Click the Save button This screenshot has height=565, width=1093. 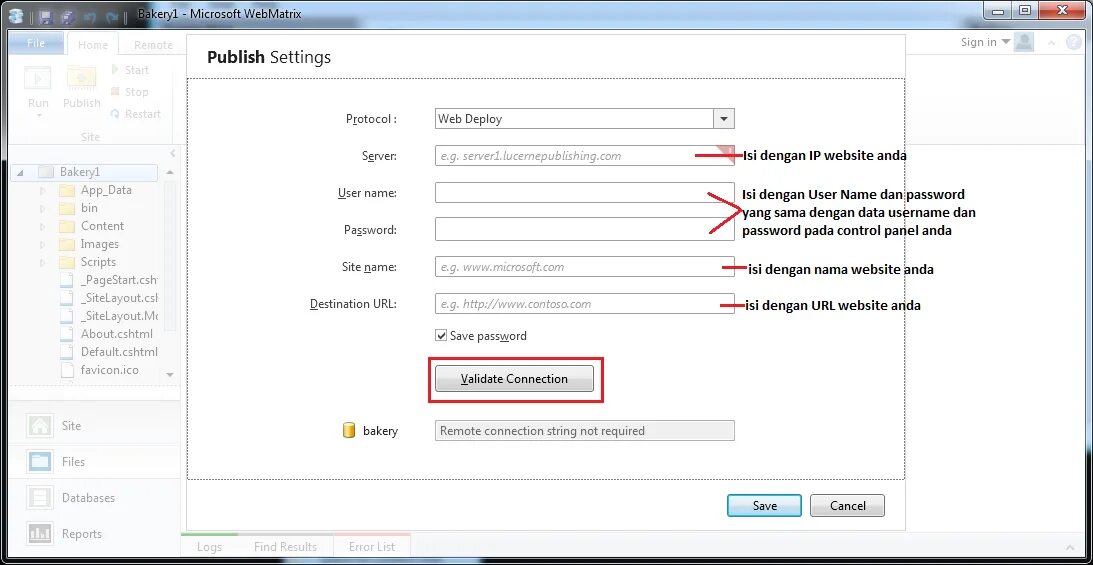pos(764,506)
